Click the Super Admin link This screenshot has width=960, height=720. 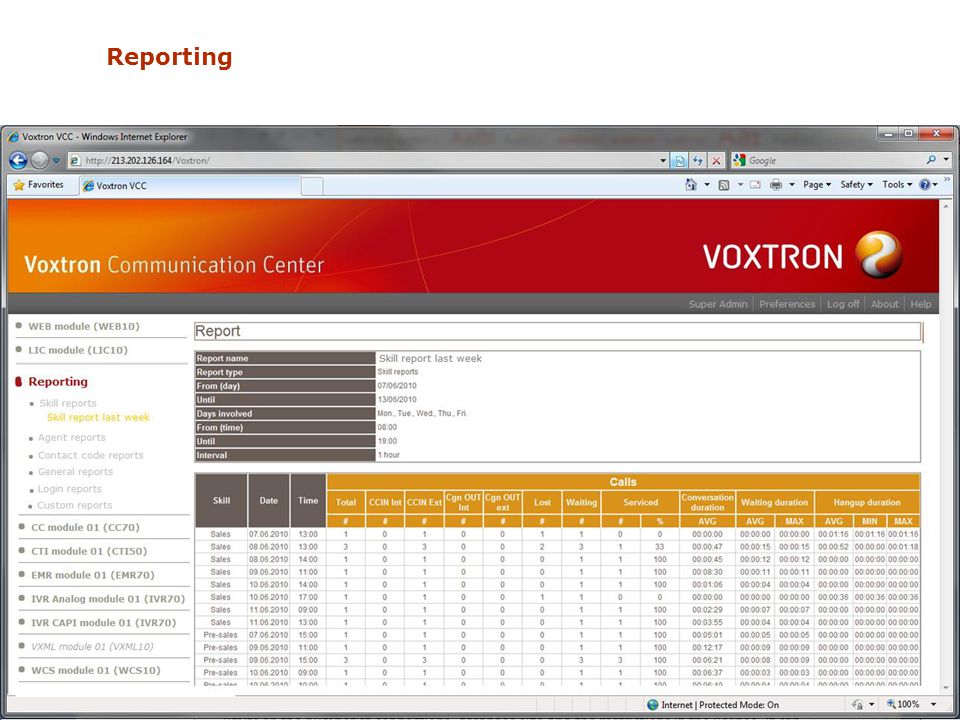point(718,304)
